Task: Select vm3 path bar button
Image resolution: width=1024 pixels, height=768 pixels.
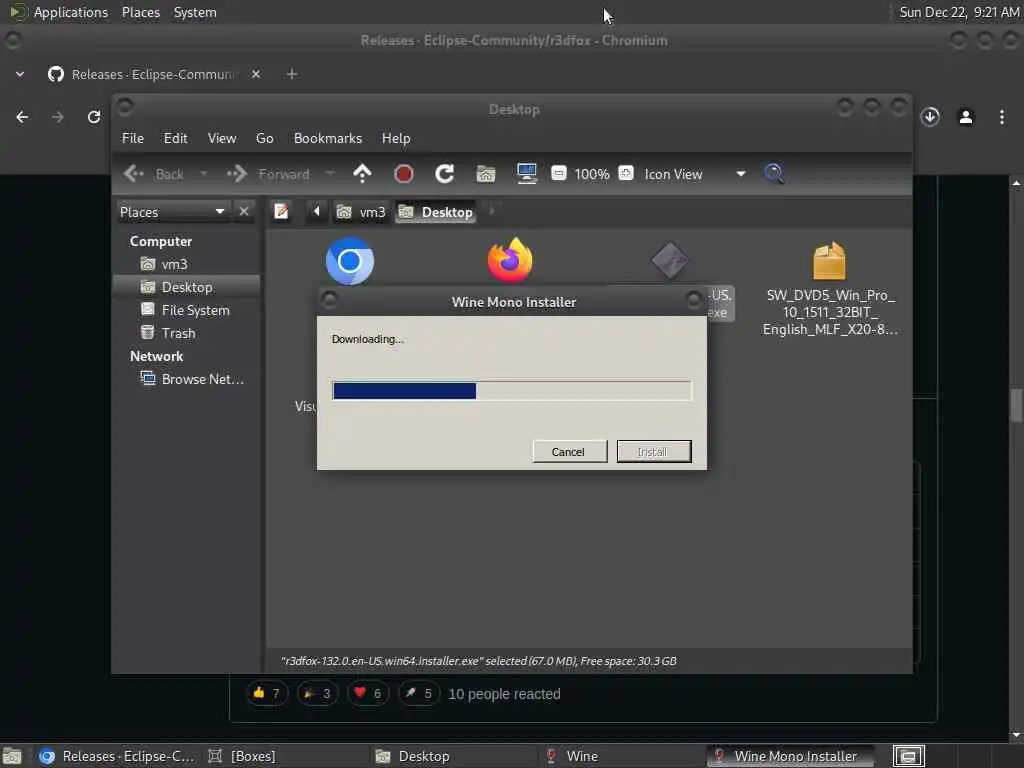Action: (x=361, y=212)
